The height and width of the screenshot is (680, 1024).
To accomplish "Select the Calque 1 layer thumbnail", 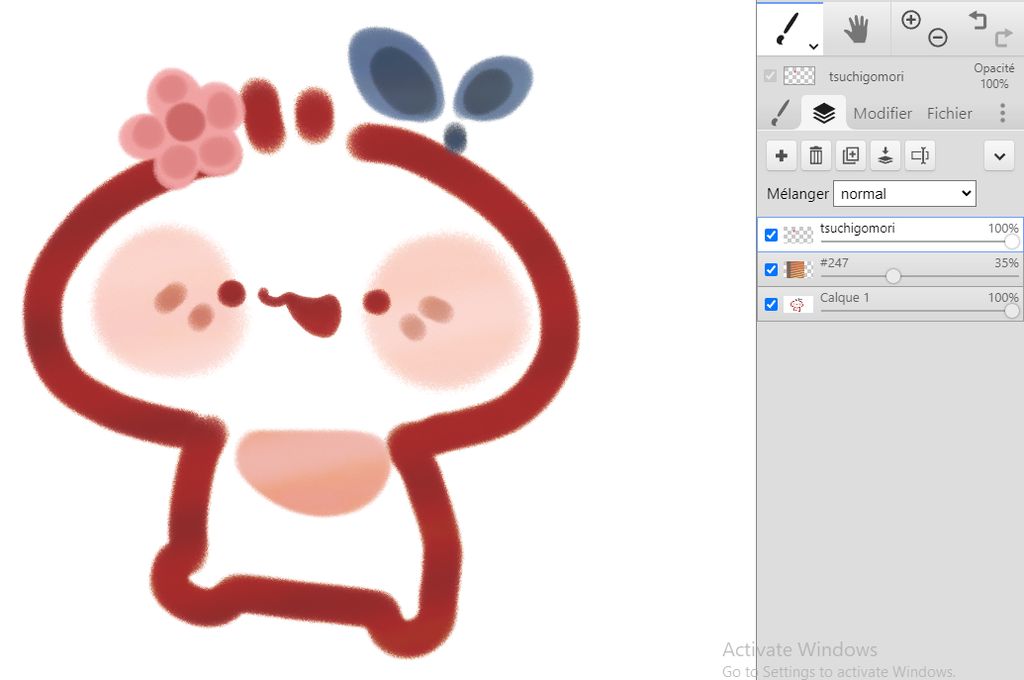I will (798, 304).
